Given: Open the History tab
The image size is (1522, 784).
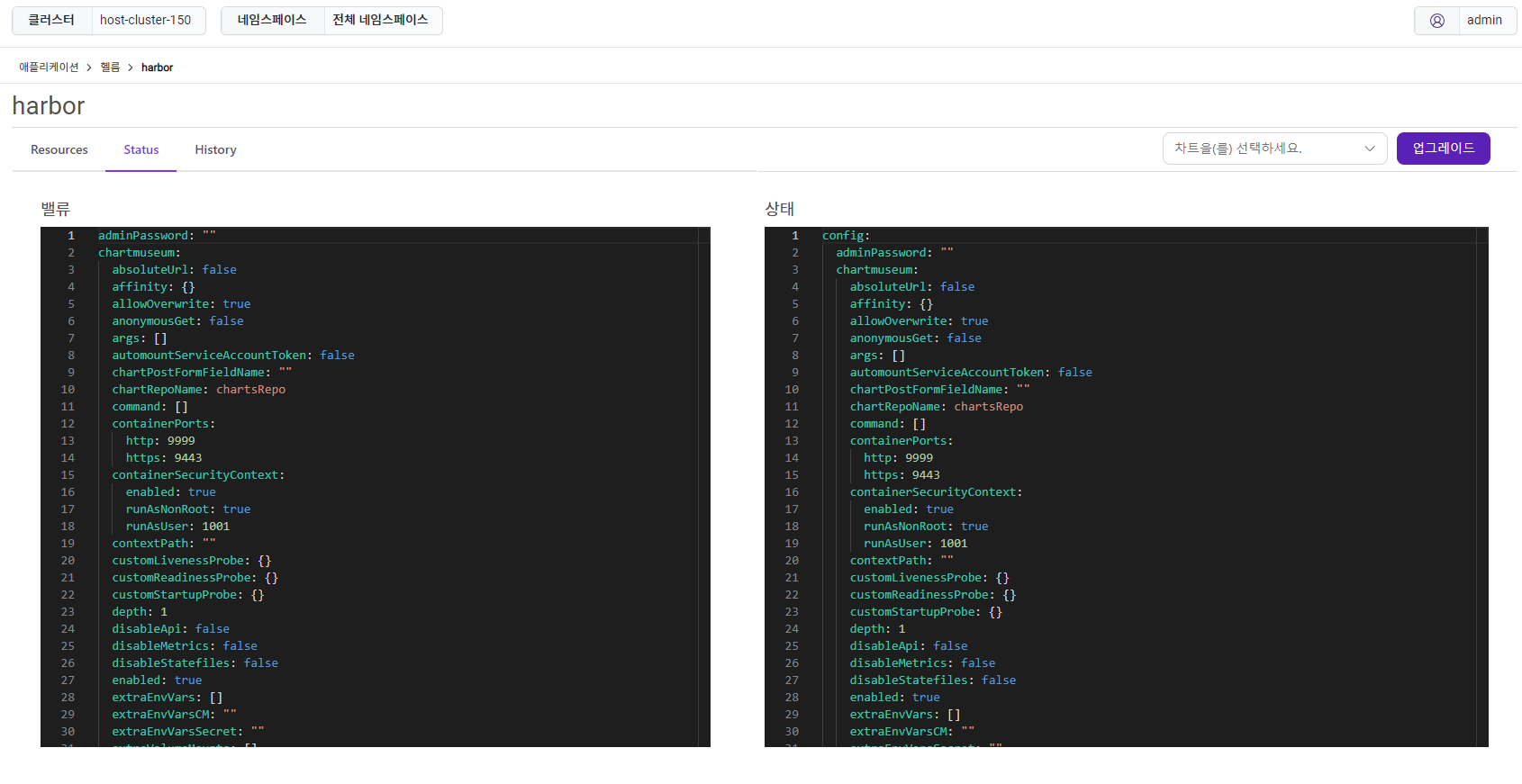Looking at the screenshot, I should tap(215, 149).
